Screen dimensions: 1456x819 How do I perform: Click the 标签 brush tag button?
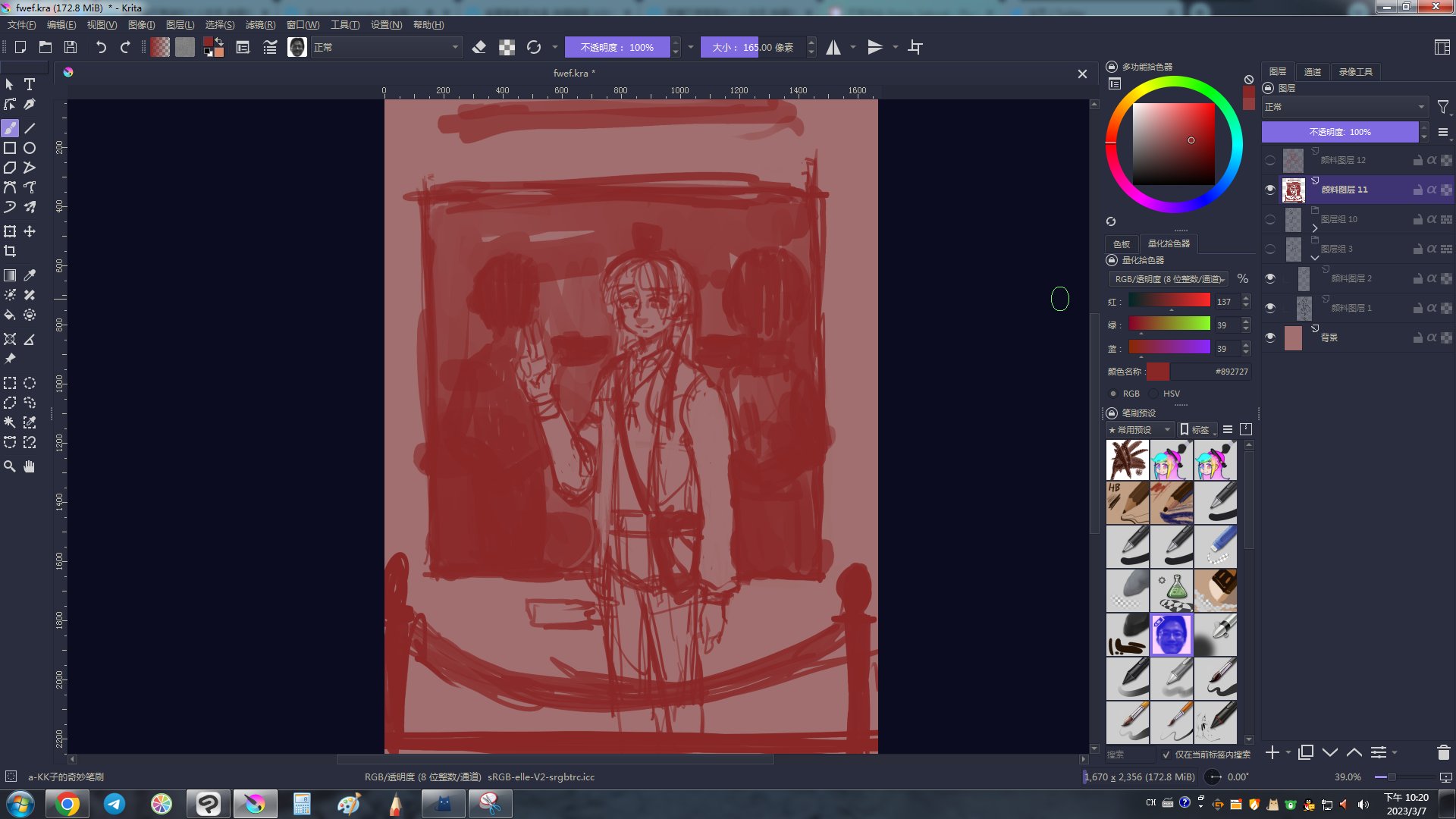[x=1197, y=429]
